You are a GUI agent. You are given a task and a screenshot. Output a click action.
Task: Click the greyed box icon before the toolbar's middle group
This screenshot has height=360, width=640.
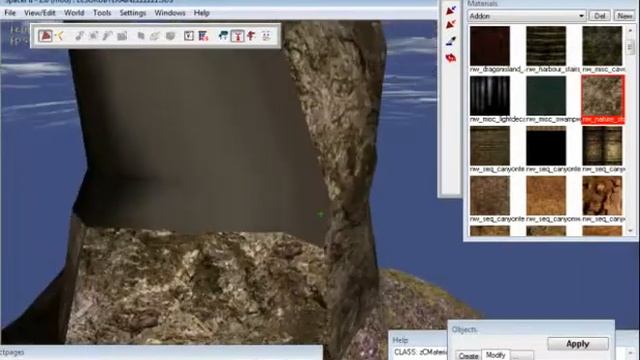(122, 36)
